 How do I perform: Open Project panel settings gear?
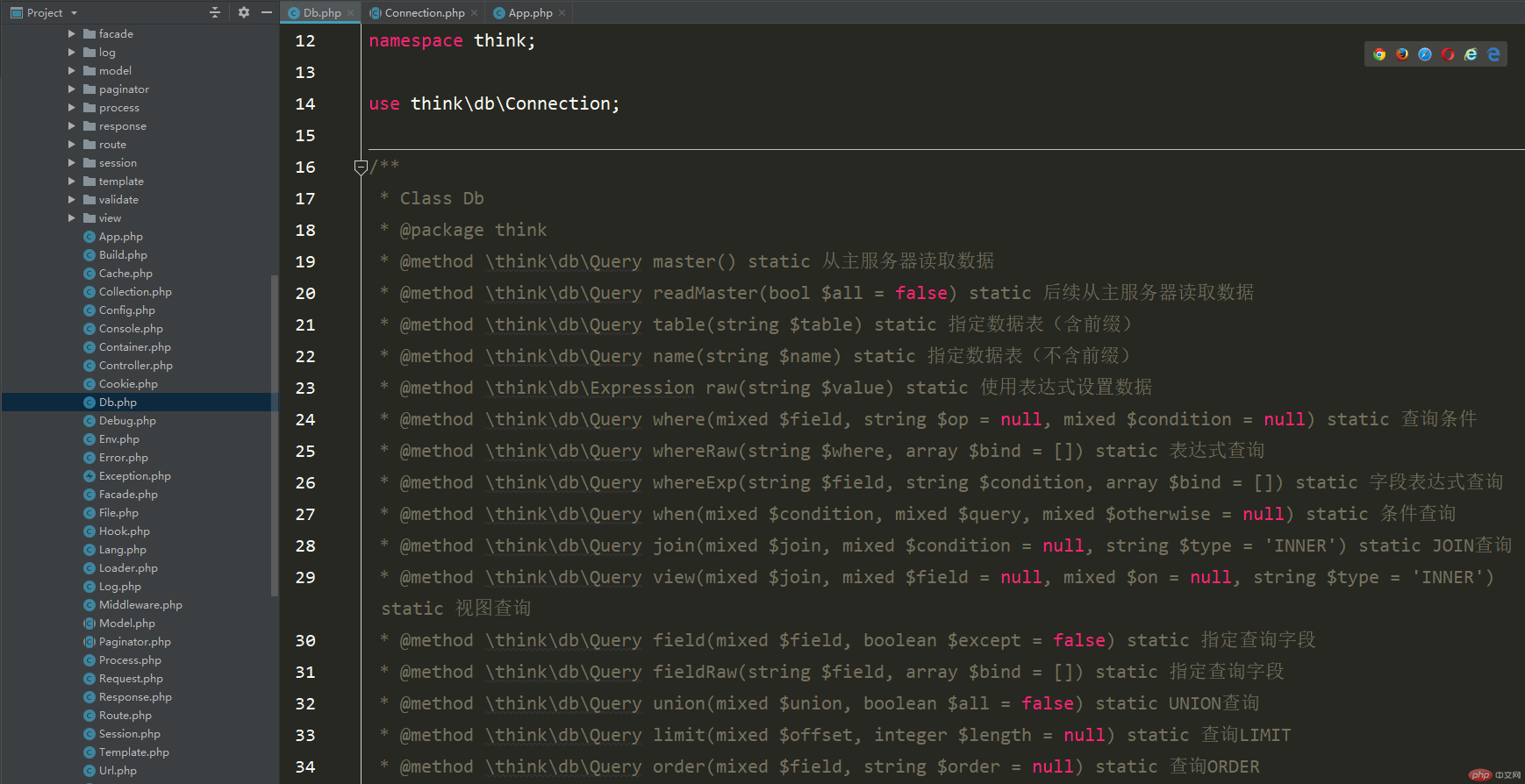[x=244, y=12]
